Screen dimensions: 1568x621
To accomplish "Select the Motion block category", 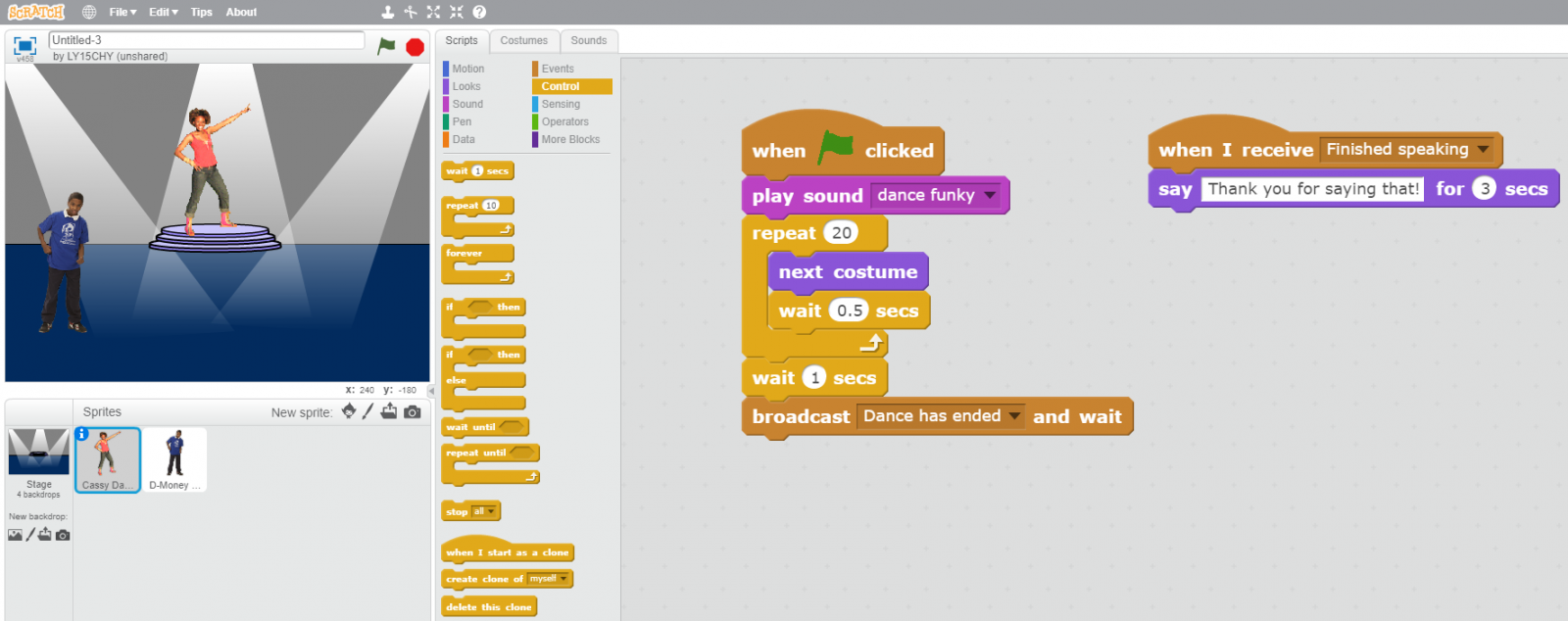I will [467, 69].
